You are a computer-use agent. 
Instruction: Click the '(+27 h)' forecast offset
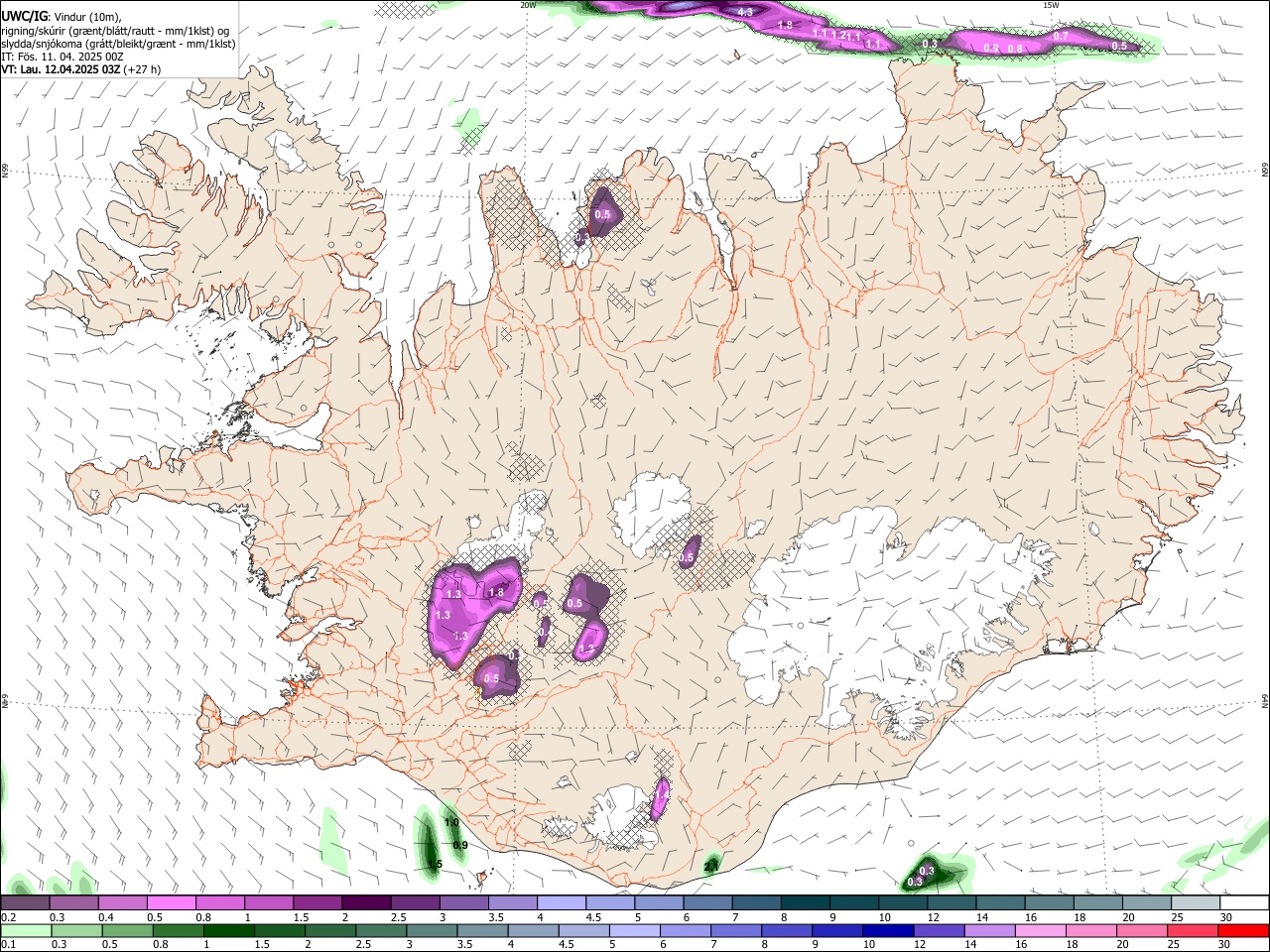pyautogui.click(x=143, y=69)
